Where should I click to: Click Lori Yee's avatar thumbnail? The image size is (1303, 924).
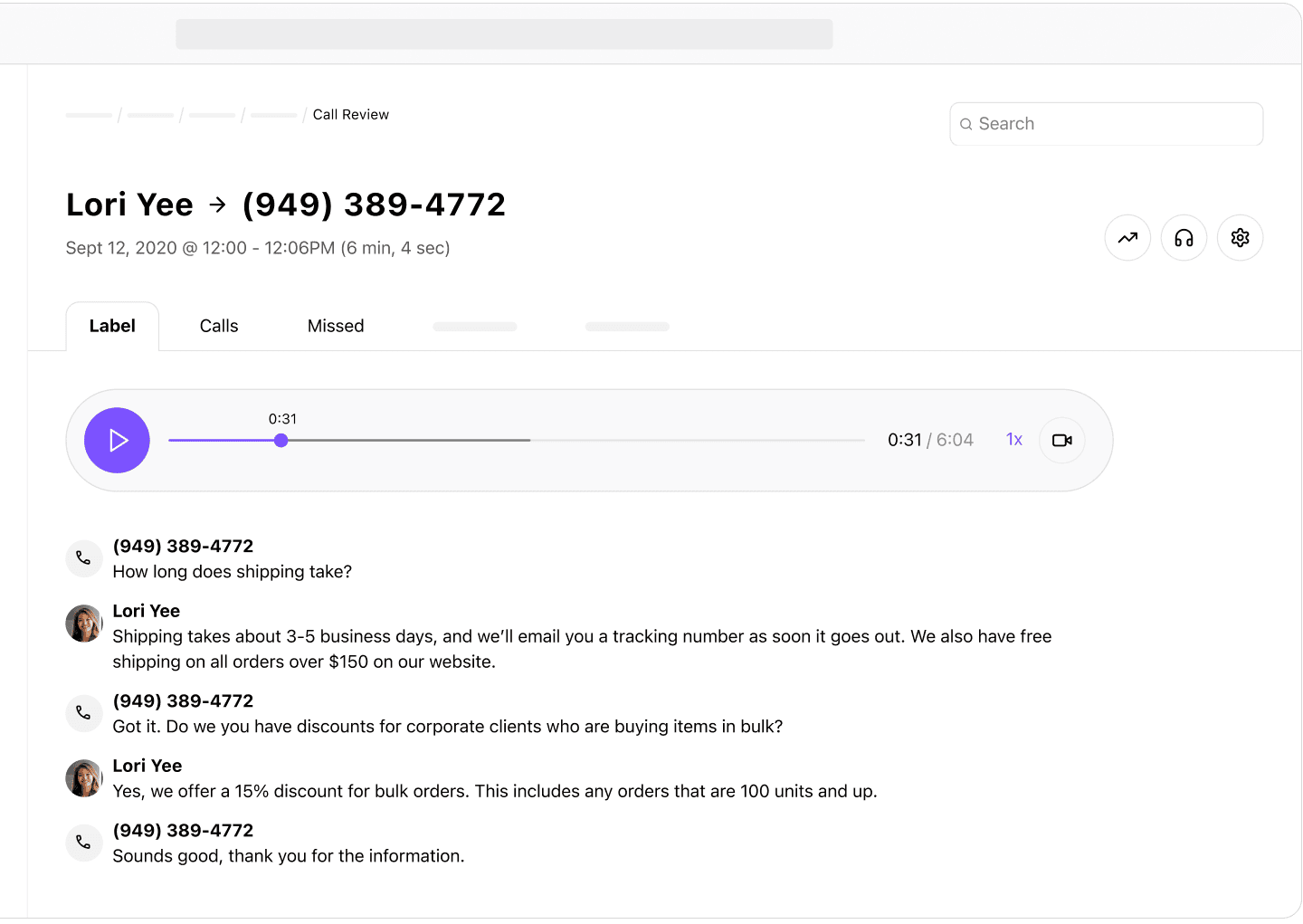[x=84, y=624]
